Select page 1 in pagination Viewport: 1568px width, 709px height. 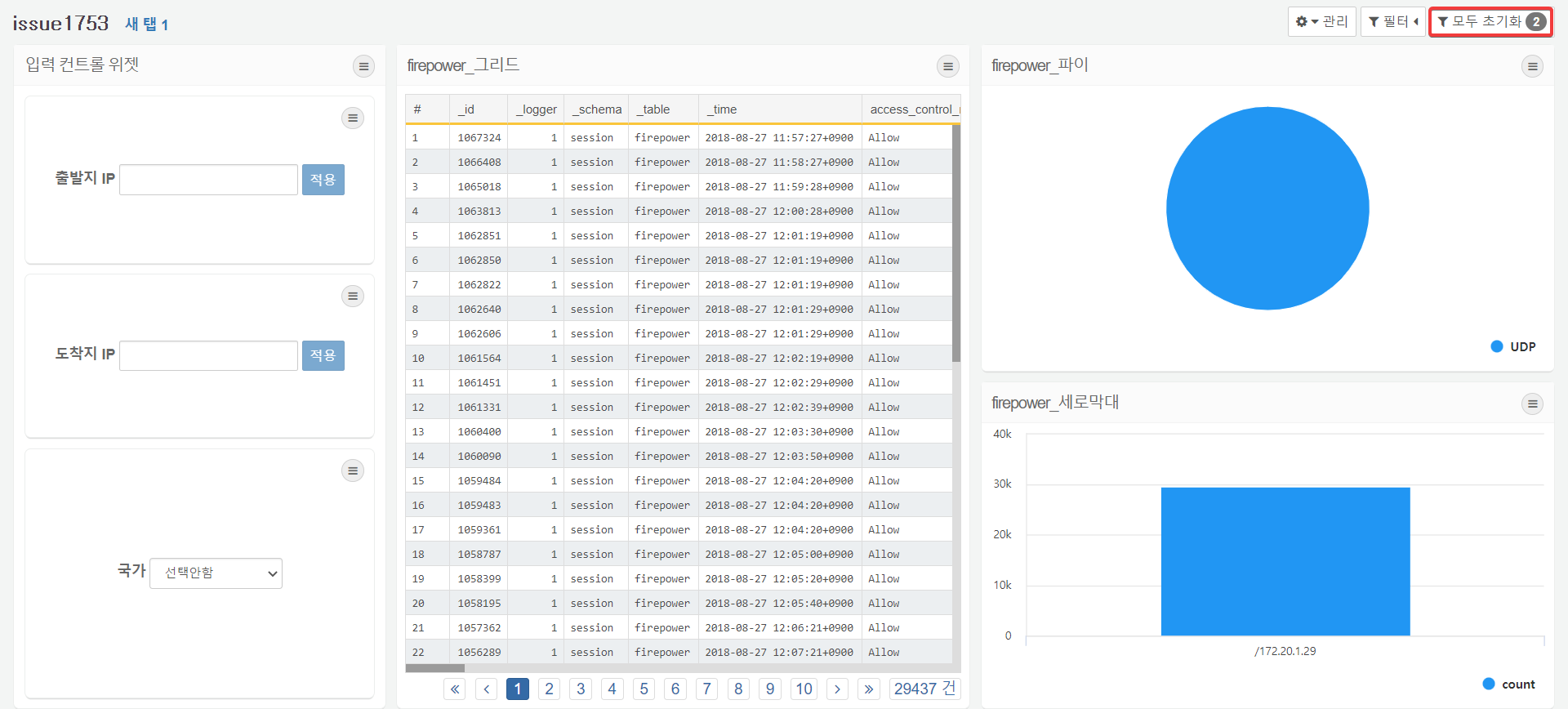pyautogui.click(x=518, y=689)
